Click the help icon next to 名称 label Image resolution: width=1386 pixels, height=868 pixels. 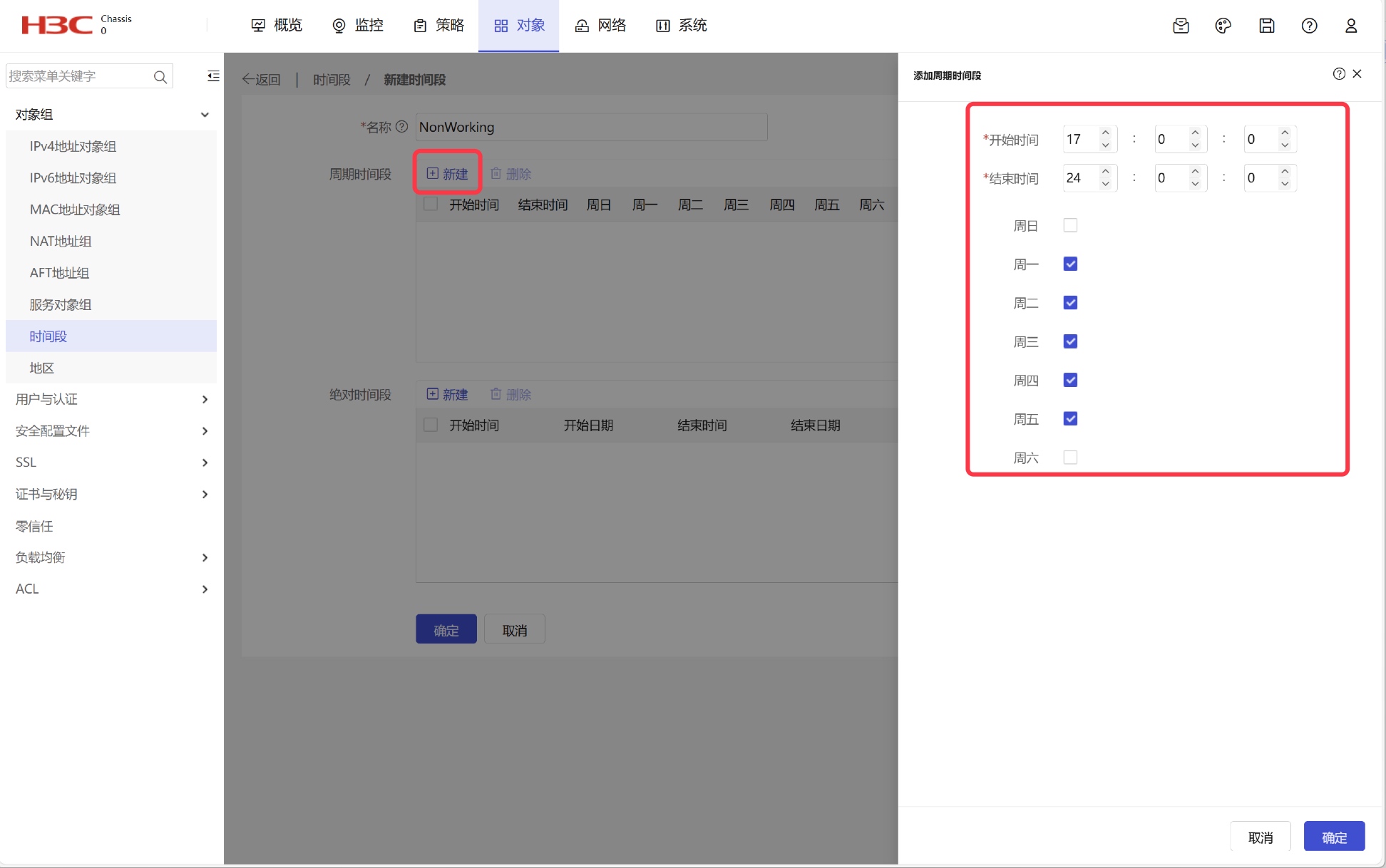(x=402, y=126)
